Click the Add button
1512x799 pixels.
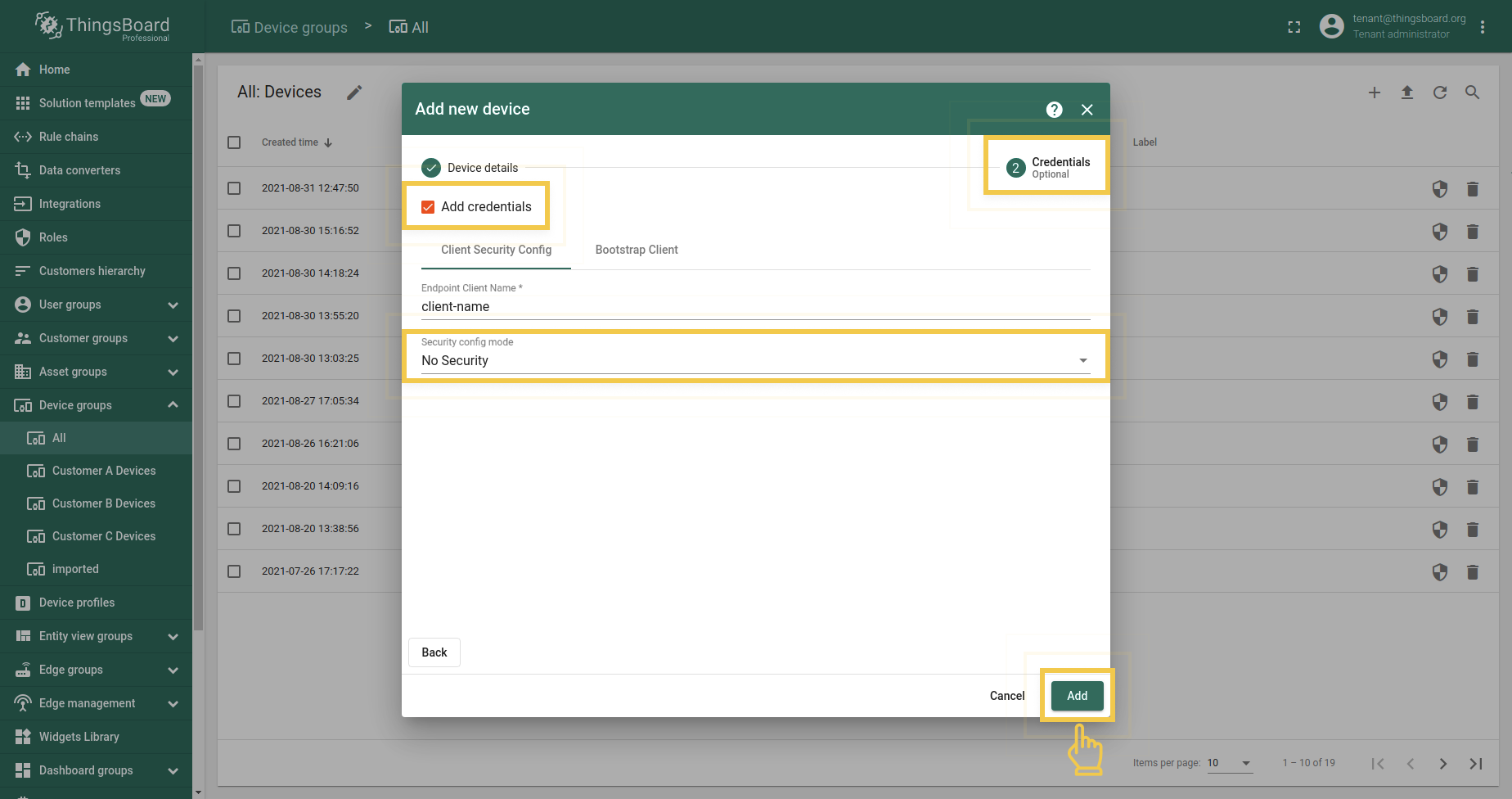tap(1078, 696)
